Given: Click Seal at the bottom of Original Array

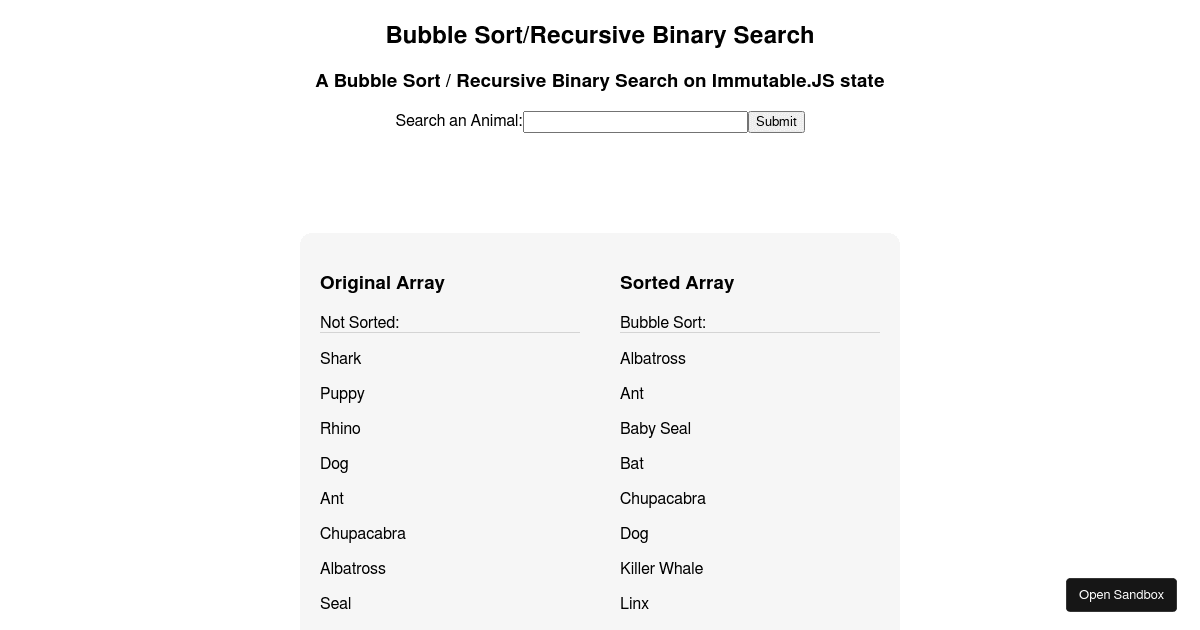Looking at the screenshot, I should click(x=335, y=603).
